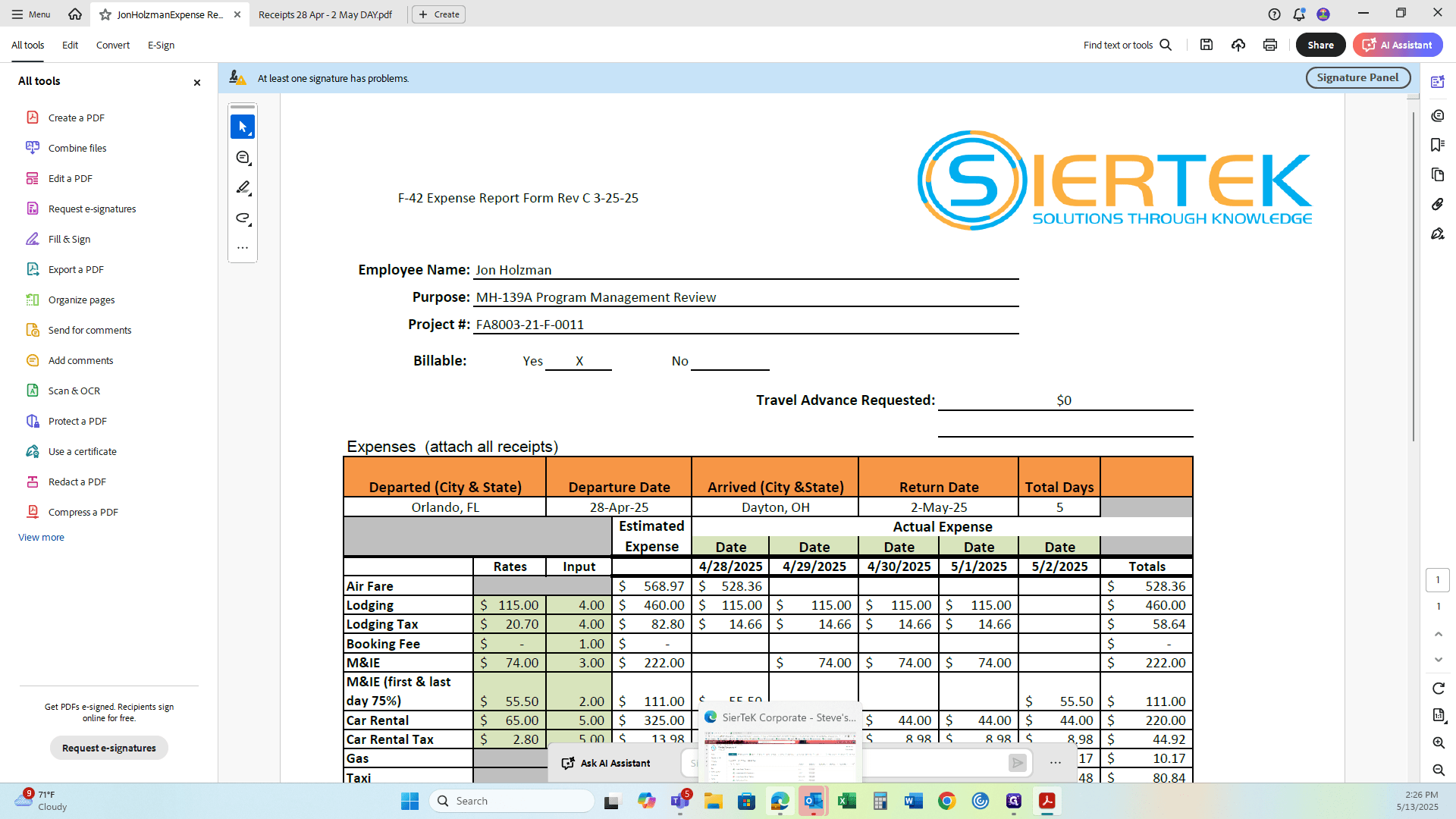
Task: Choose Export a PDF tool
Action: pos(76,269)
